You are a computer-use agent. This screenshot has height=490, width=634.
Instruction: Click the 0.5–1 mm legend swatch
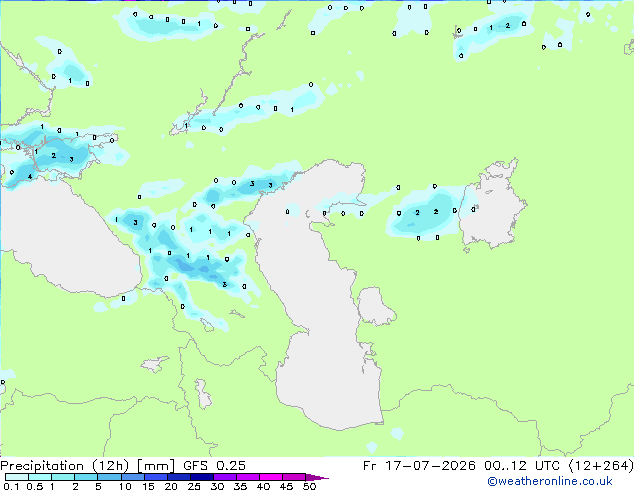(40, 477)
